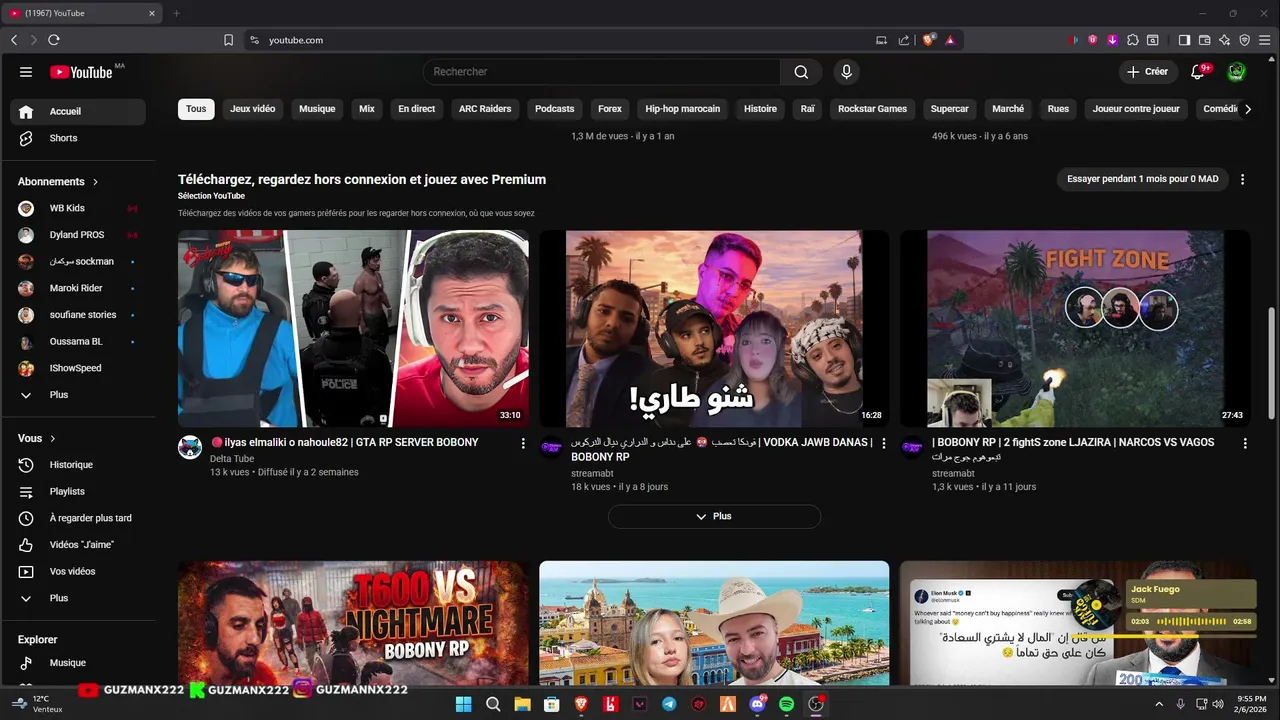Reload the page
This screenshot has width=1280, height=720.
[x=54, y=40]
